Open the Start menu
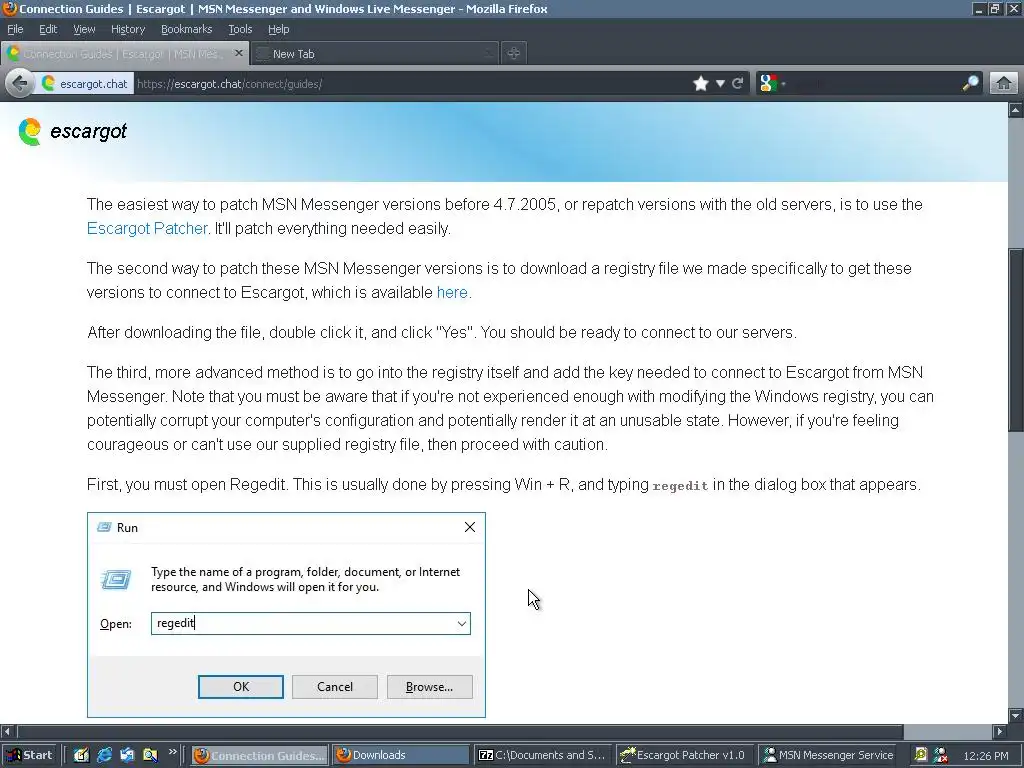The height and width of the screenshot is (768, 1024). pos(30,755)
